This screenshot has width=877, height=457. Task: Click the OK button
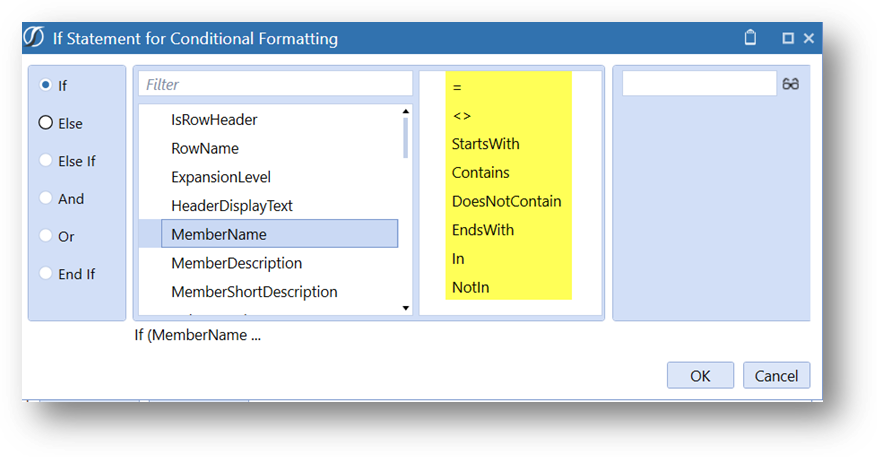point(700,375)
